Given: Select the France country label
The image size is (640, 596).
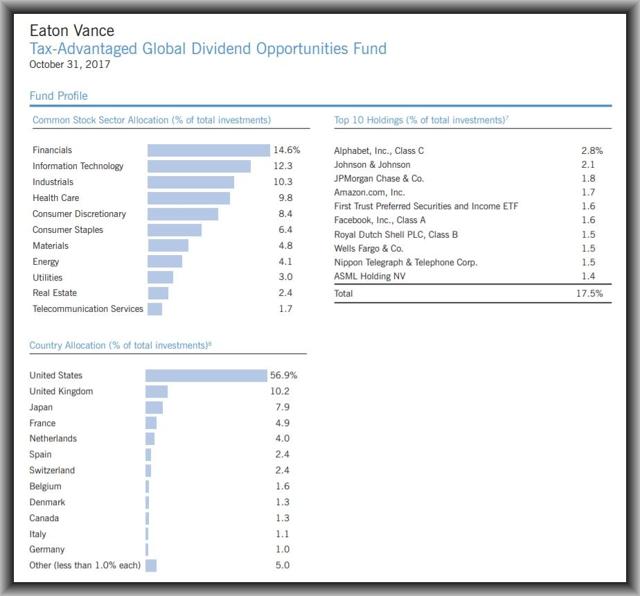Looking at the screenshot, I should click(x=42, y=423).
